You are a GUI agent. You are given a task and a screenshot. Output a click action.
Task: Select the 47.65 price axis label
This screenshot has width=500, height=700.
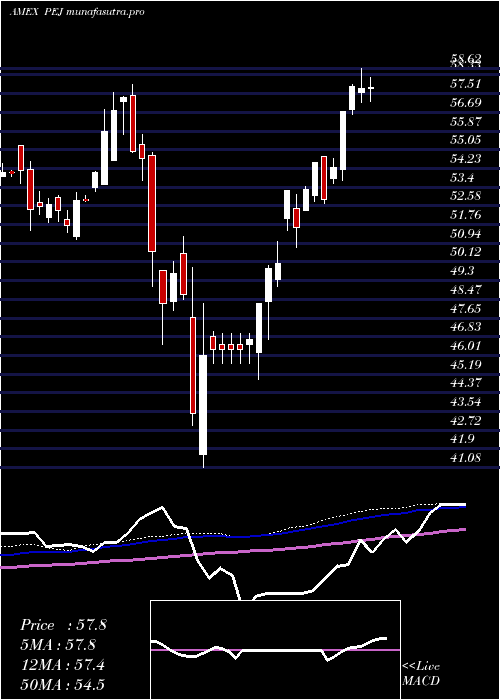coord(466,308)
